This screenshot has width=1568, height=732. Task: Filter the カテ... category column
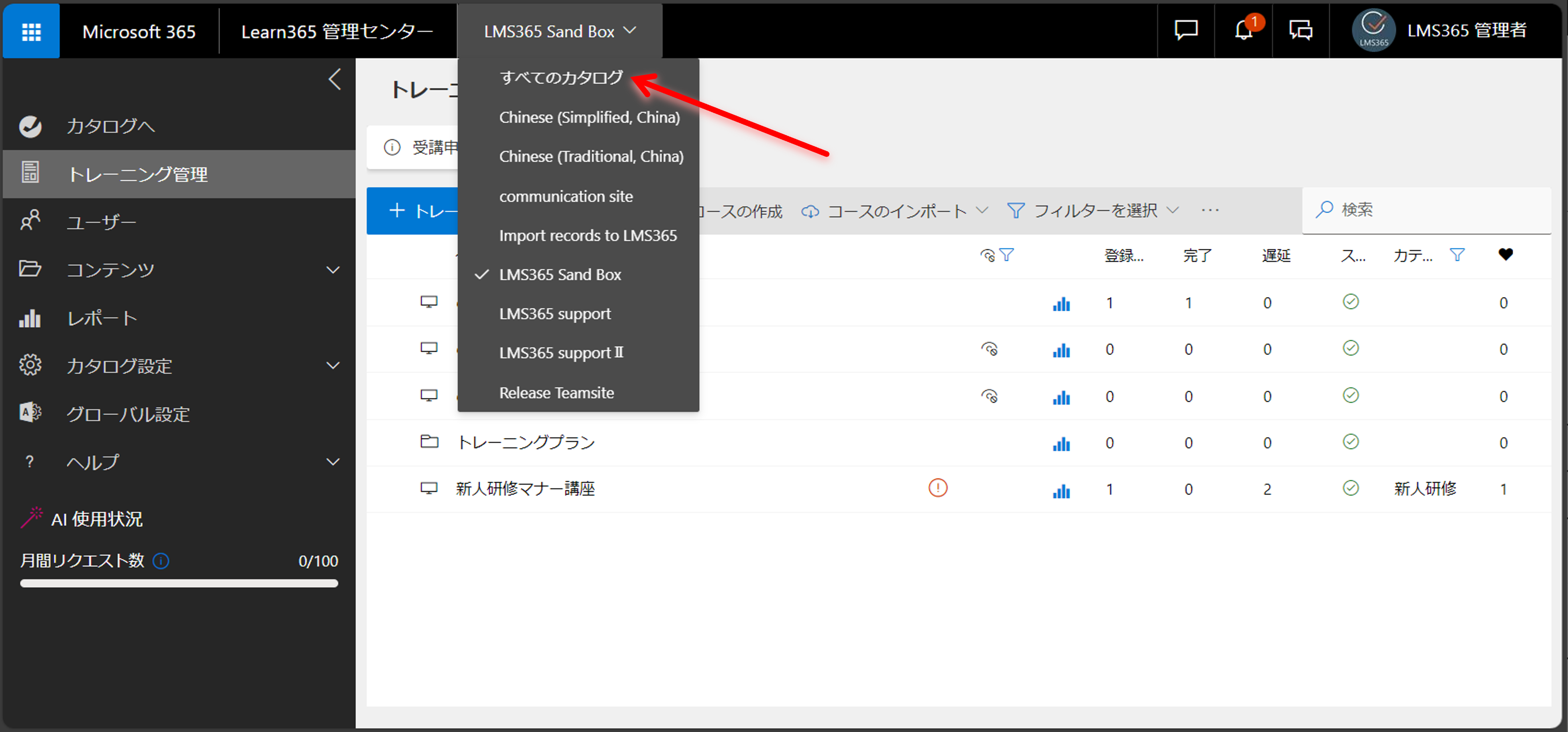pos(1457,255)
